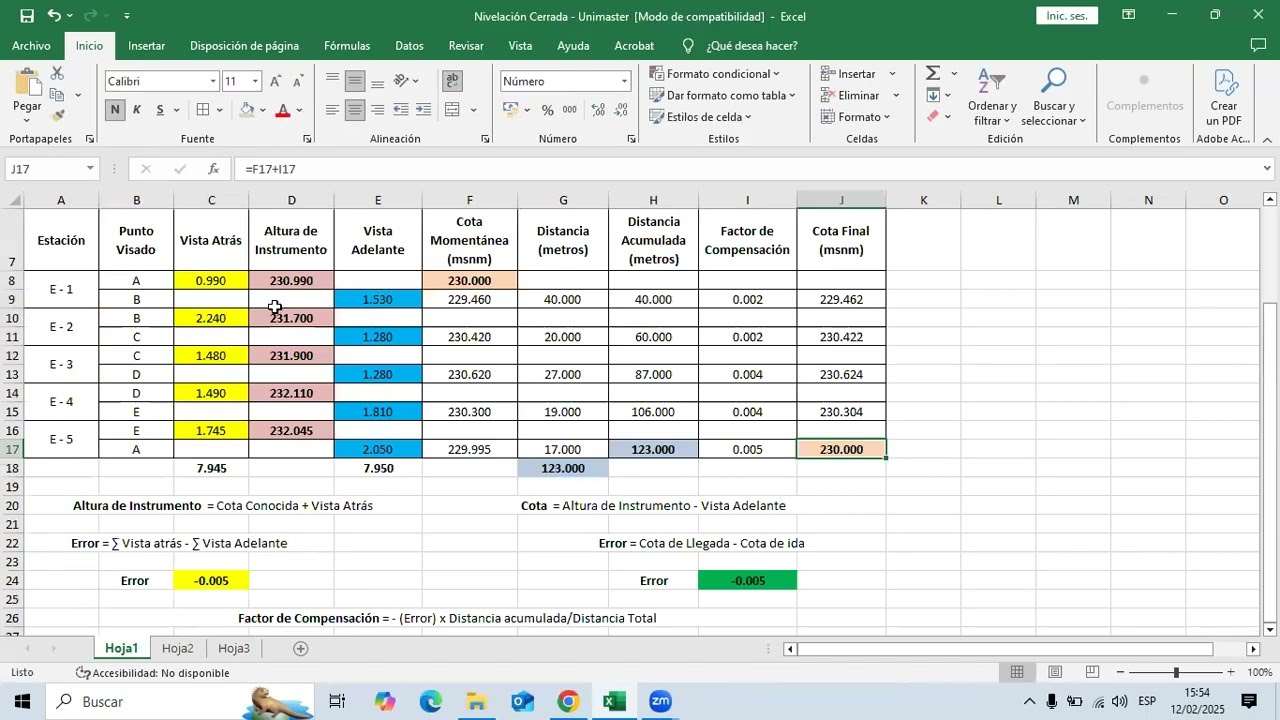Toggle wrap text (Ajustar texto)

tap(452, 81)
